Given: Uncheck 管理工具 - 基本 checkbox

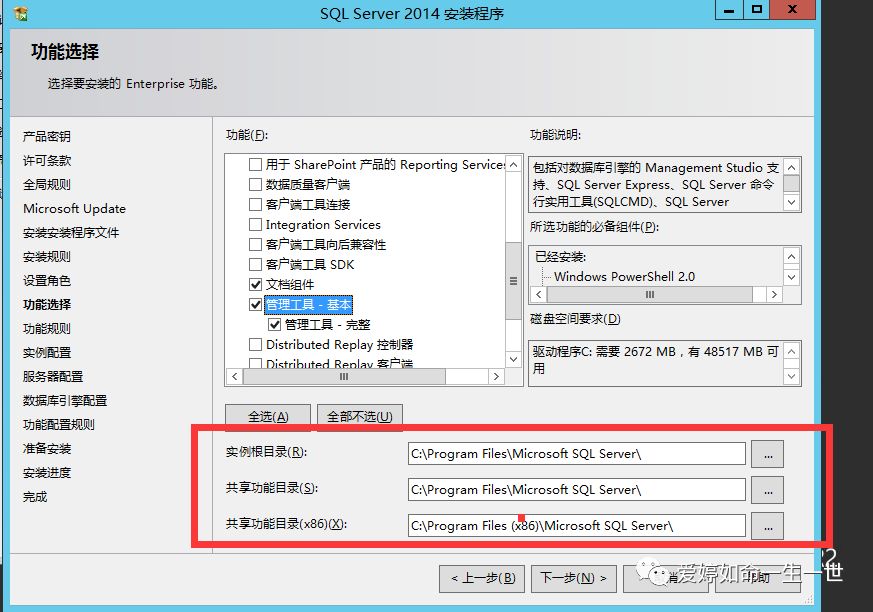Looking at the screenshot, I should [x=255, y=305].
